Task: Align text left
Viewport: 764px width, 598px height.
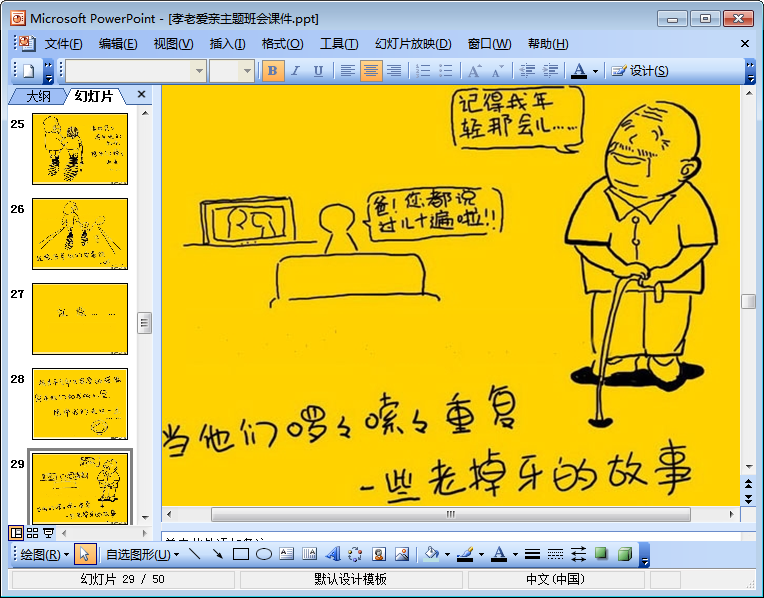Action: 347,71
